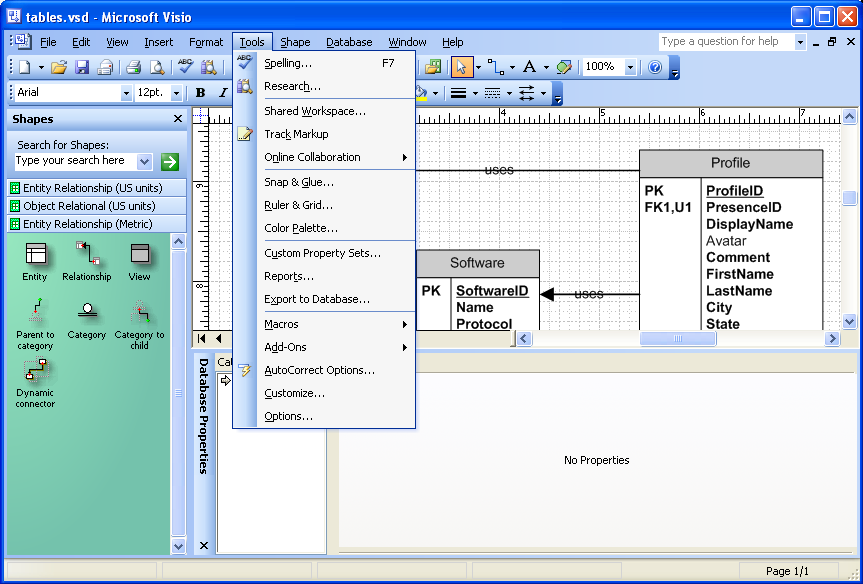Image resolution: width=863 pixels, height=584 pixels.
Task: Open the Arial font name dropdown
Action: pyautogui.click(x=126, y=93)
